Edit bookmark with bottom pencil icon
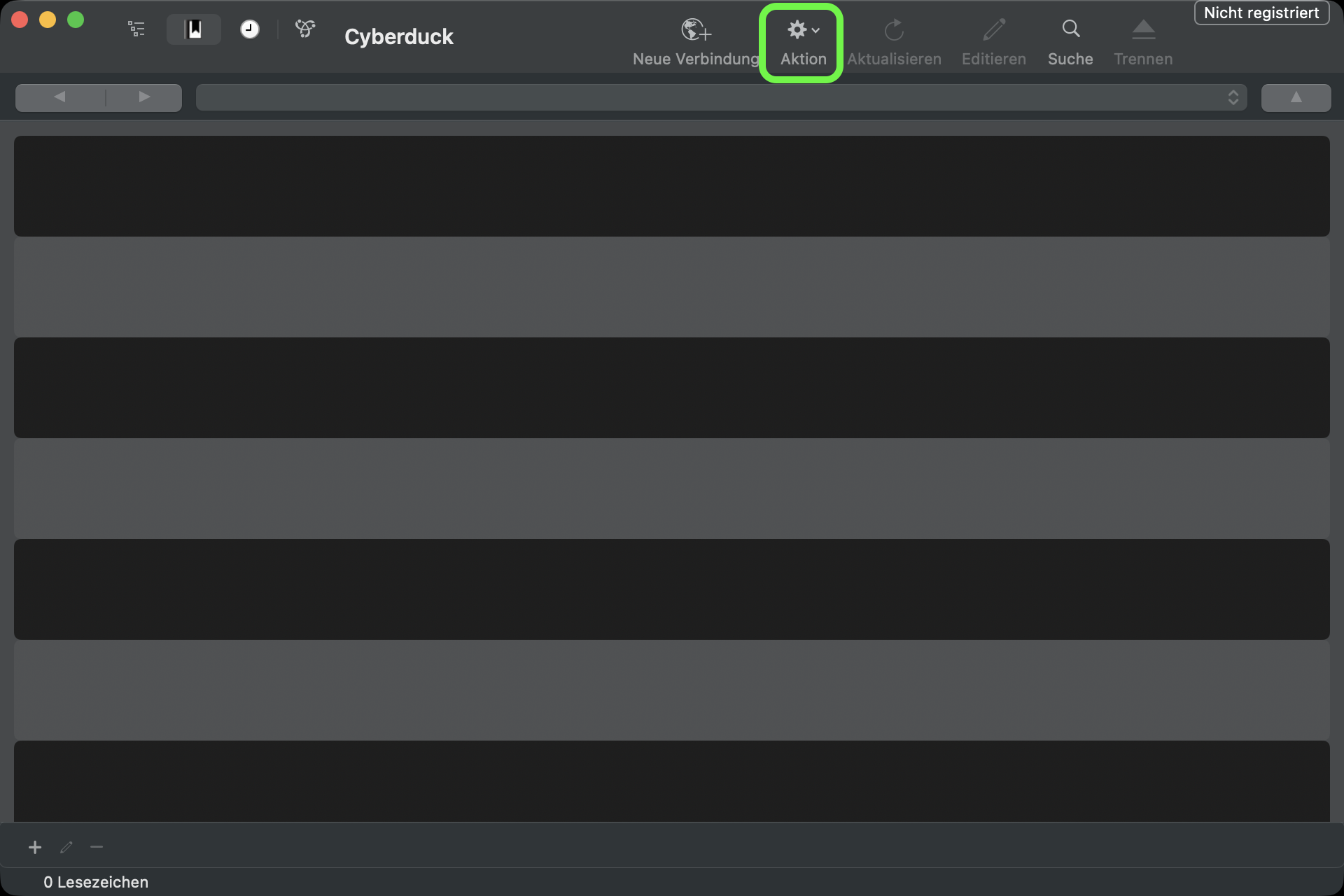The height and width of the screenshot is (896, 1344). pyautogui.click(x=66, y=848)
